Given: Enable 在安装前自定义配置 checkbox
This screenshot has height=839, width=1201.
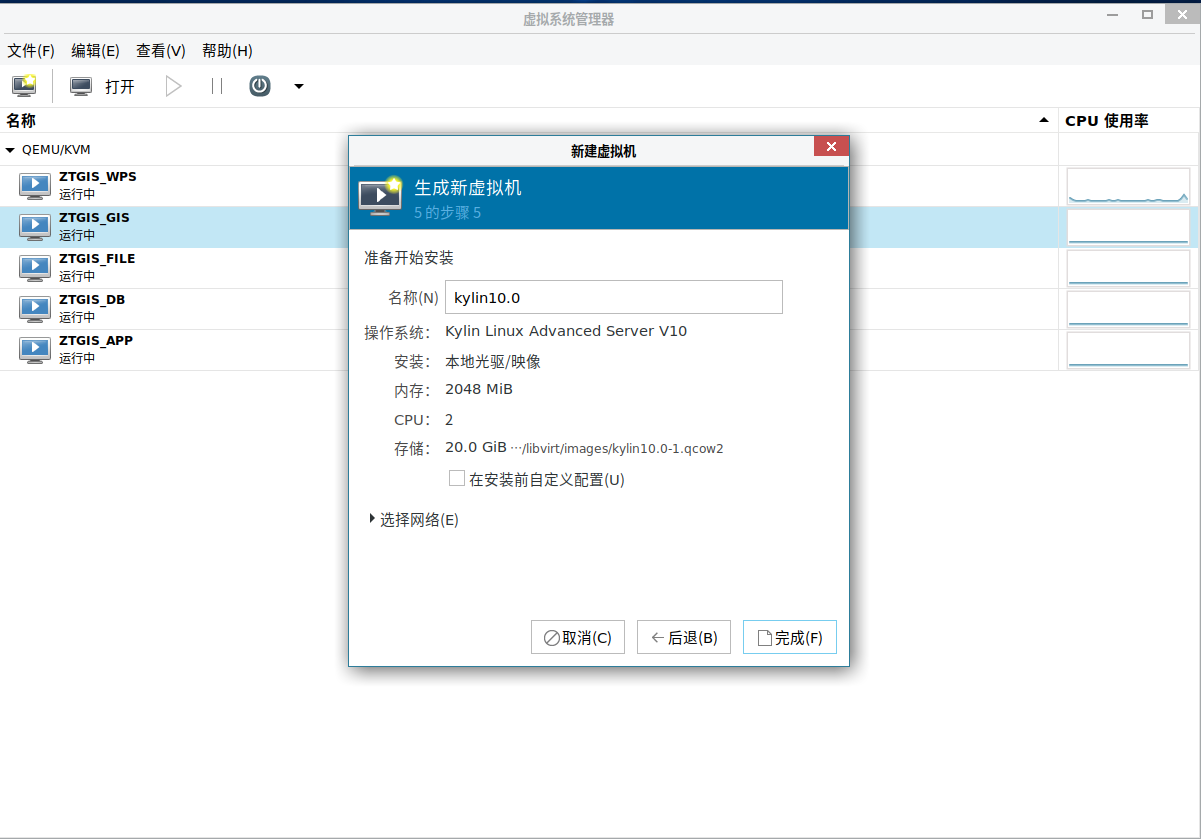Looking at the screenshot, I should click(x=457, y=479).
